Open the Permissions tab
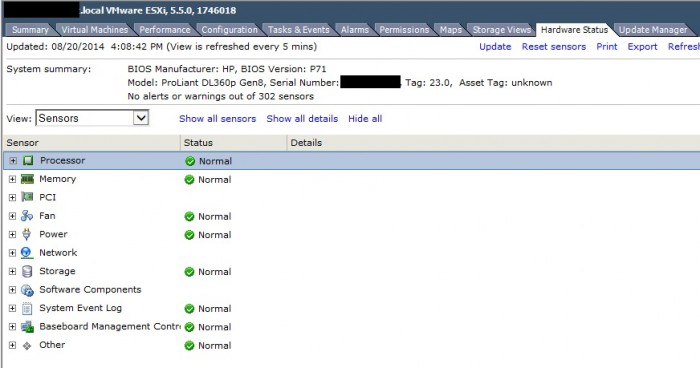700x368 pixels. [404, 30]
